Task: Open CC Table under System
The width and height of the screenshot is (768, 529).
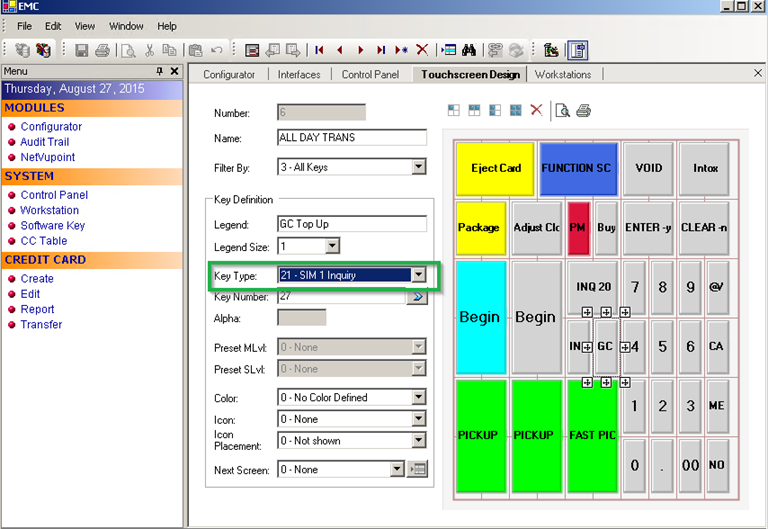Action: tap(44, 241)
